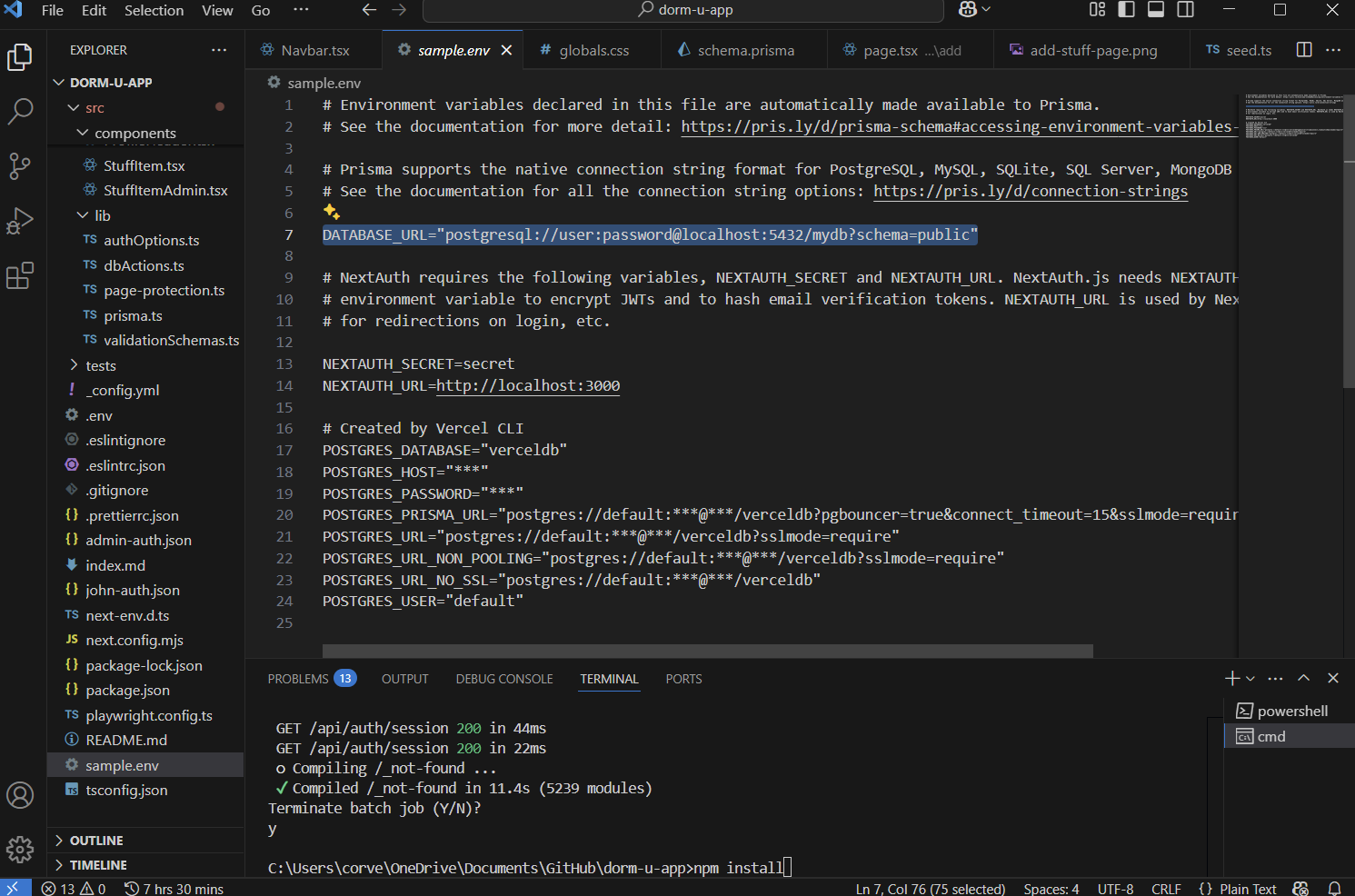The height and width of the screenshot is (896, 1355).
Task: Open Customize Layout icon
Action: point(1098,10)
